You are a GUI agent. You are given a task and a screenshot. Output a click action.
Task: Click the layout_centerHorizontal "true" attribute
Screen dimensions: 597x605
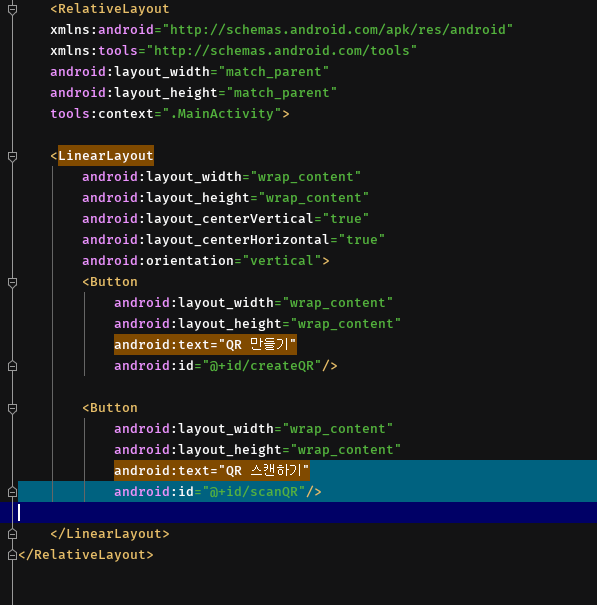233,240
